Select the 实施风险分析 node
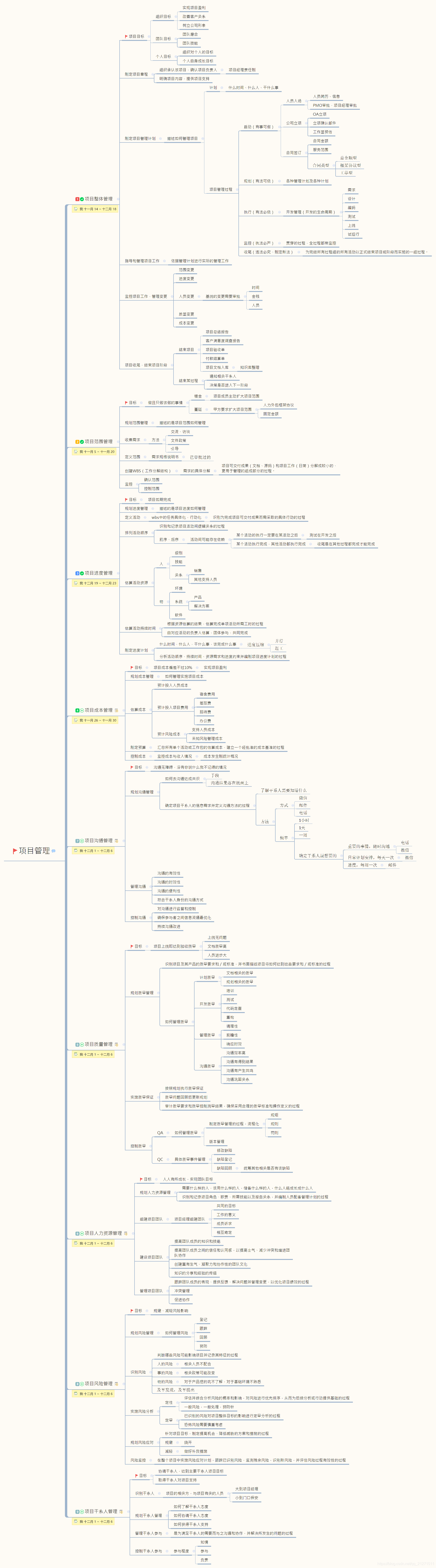 pos(142,1412)
